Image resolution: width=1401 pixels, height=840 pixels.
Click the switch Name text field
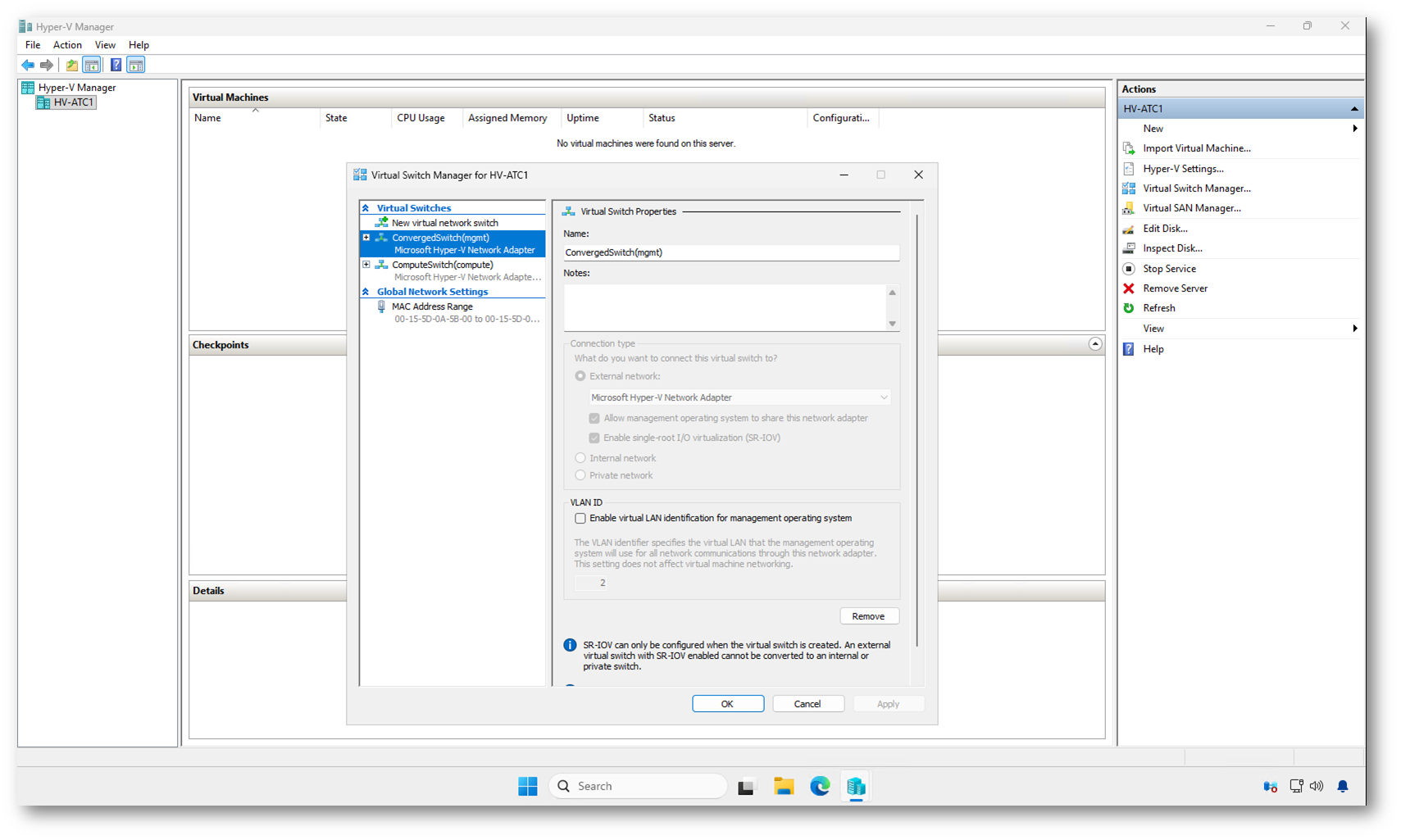coord(730,252)
